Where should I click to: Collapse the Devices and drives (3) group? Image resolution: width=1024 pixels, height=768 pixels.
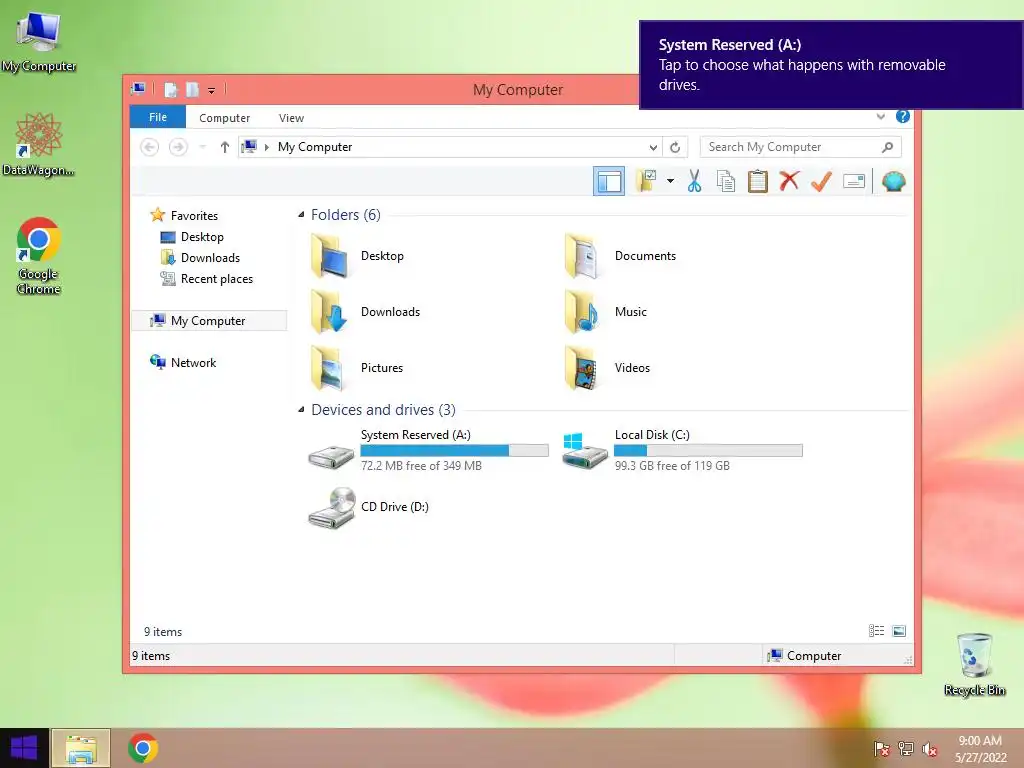pos(301,409)
